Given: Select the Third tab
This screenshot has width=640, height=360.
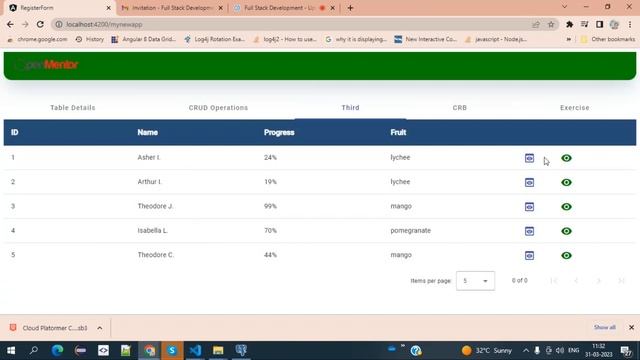Looking at the screenshot, I should click(x=351, y=108).
